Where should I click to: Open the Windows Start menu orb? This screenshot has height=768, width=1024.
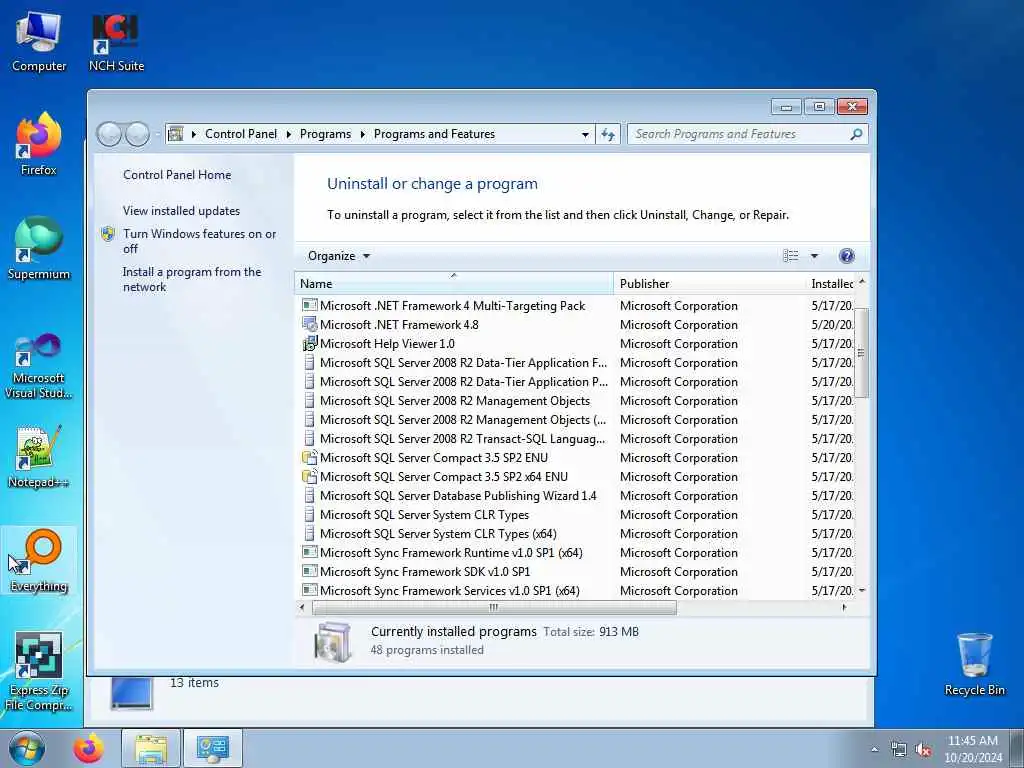click(27, 748)
